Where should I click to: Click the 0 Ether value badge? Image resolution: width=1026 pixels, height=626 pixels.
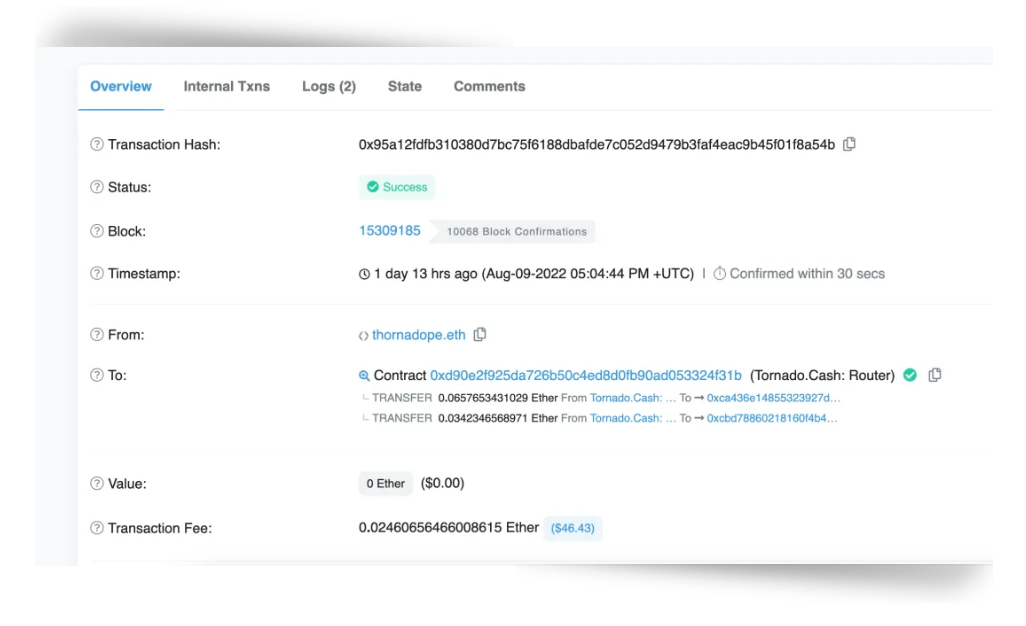385,483
